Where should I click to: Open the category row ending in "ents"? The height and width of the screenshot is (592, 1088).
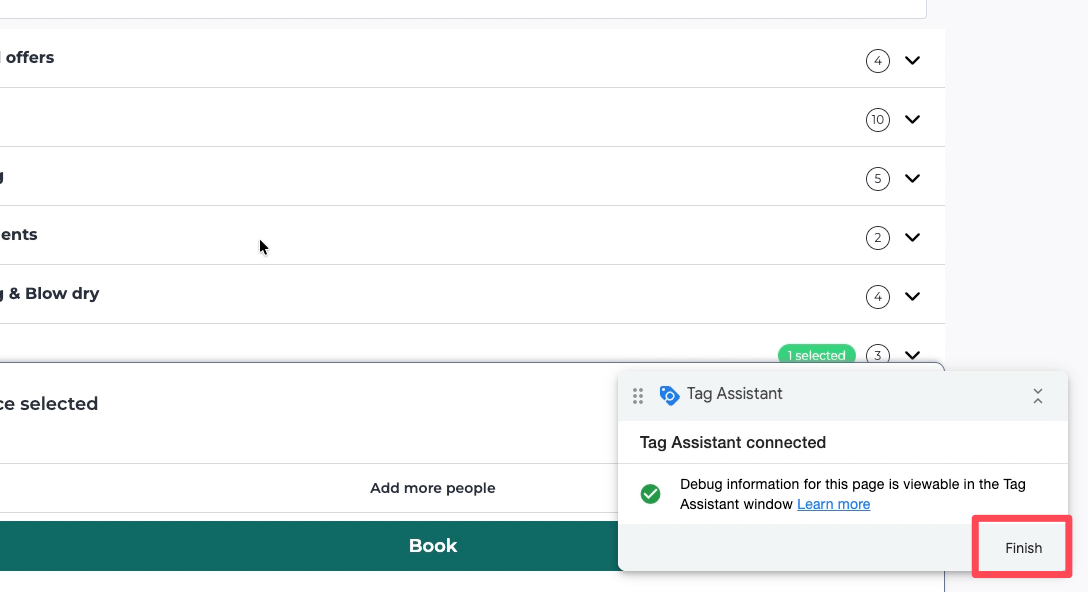click(x=19, y=235)
